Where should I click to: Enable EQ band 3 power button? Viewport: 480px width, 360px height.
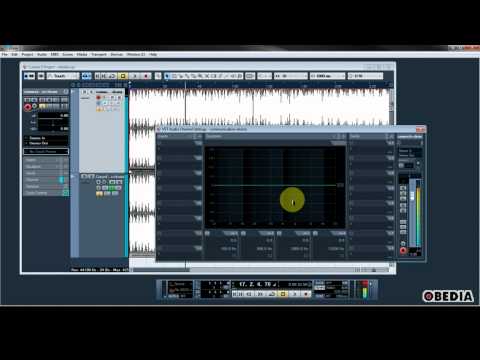279,233
